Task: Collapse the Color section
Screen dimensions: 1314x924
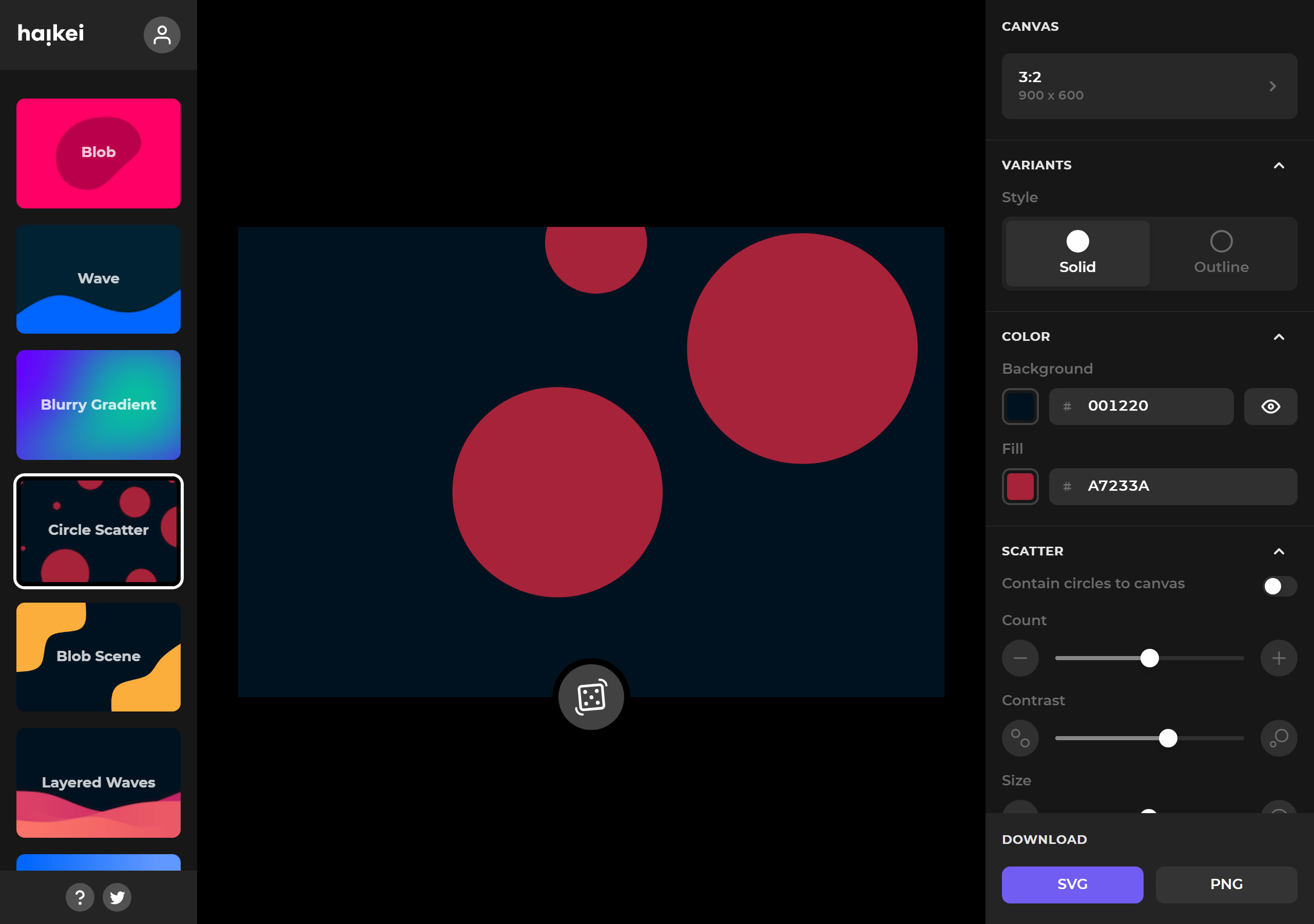Action: (1279, 337)
